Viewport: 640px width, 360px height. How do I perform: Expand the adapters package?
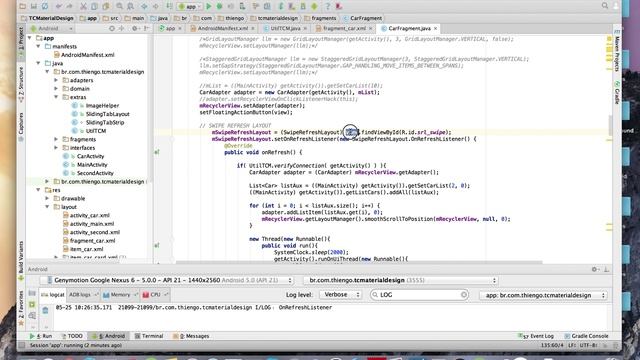(56, 80)
